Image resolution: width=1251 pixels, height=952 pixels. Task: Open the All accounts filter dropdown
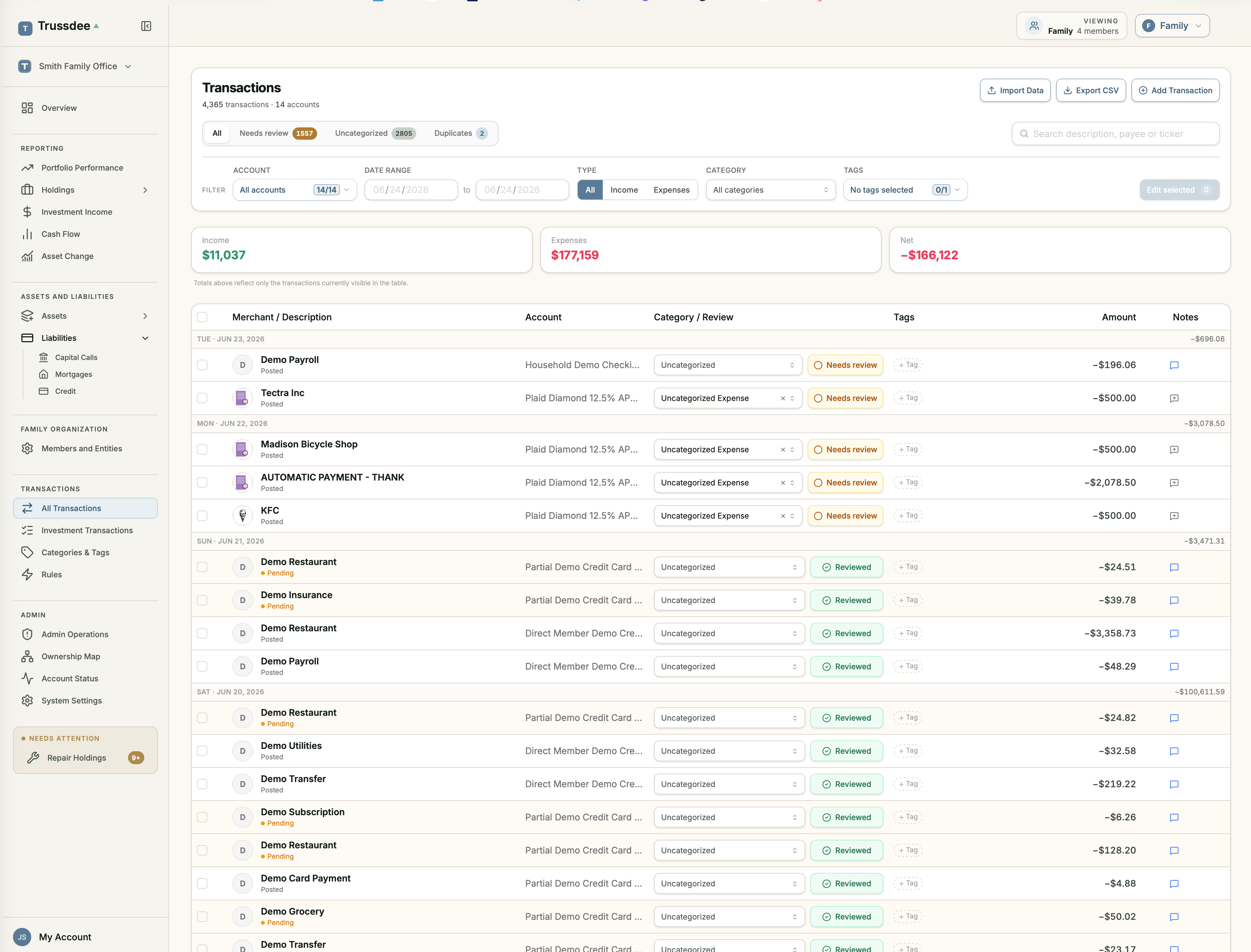(295, 190)
